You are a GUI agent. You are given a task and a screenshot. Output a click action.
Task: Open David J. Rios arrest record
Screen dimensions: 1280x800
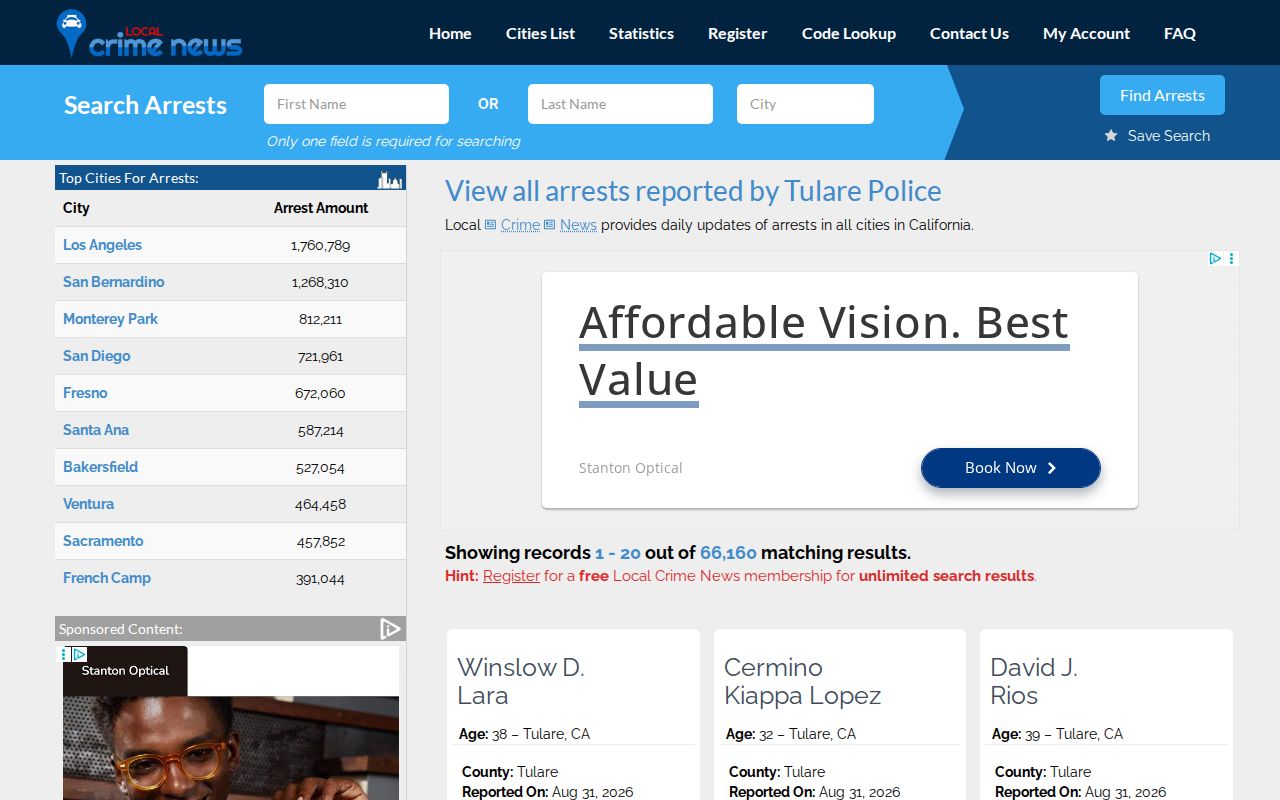click(1034, 681)
